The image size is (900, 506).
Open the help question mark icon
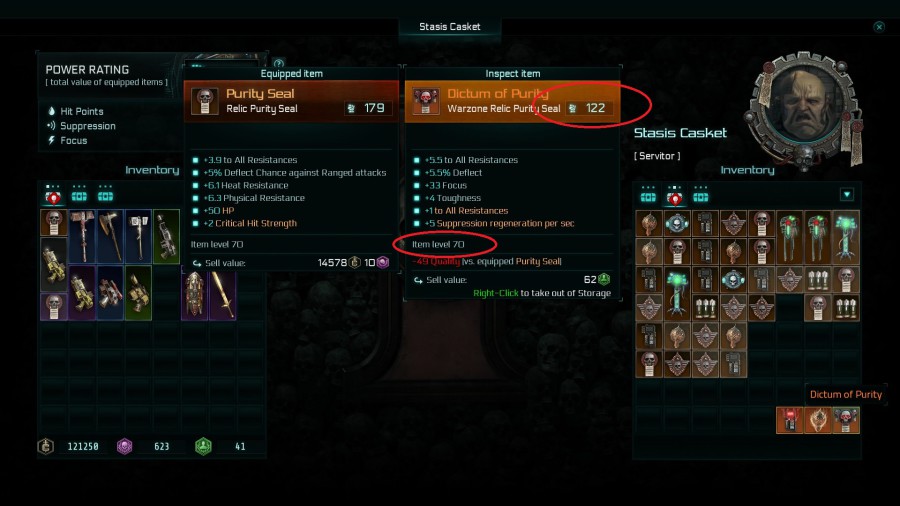(279, 63)
